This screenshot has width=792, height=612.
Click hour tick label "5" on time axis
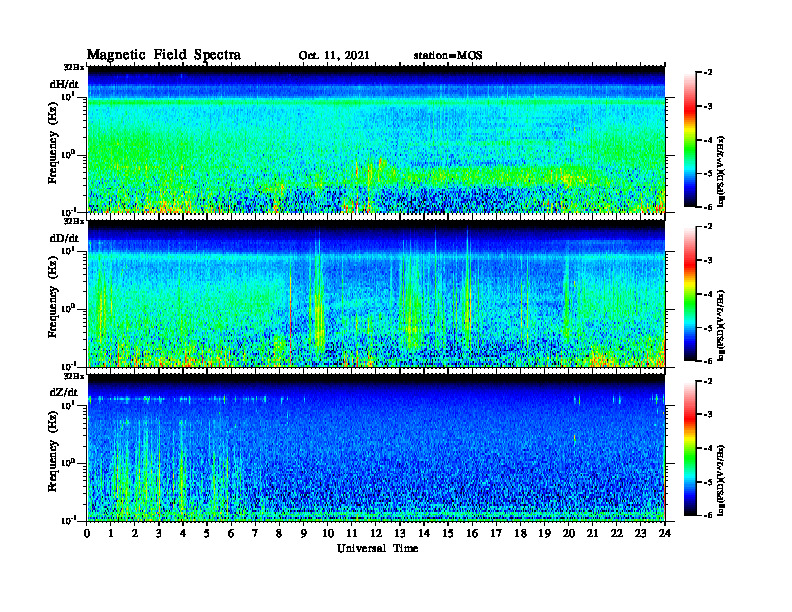click(x=207, y=534)
